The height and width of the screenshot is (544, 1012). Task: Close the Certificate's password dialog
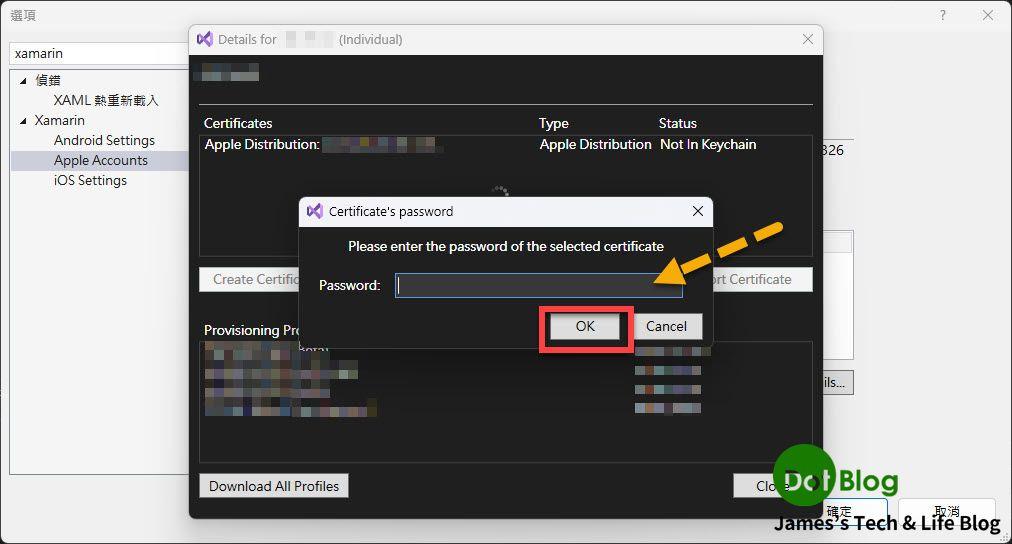coord(698,211)
